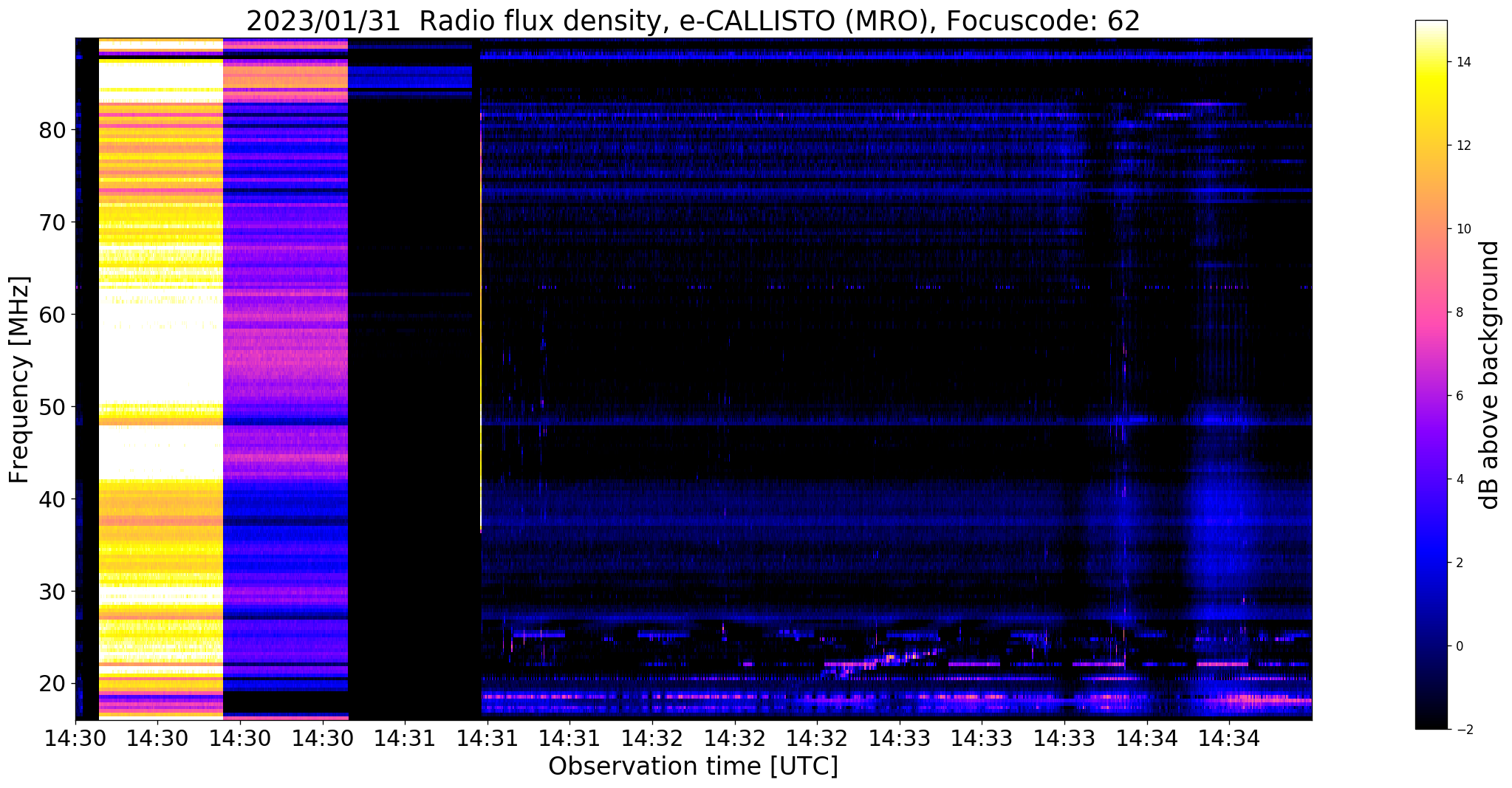
Task: Click the first 14:32 time tick label
Action: [x=652, y=739]
